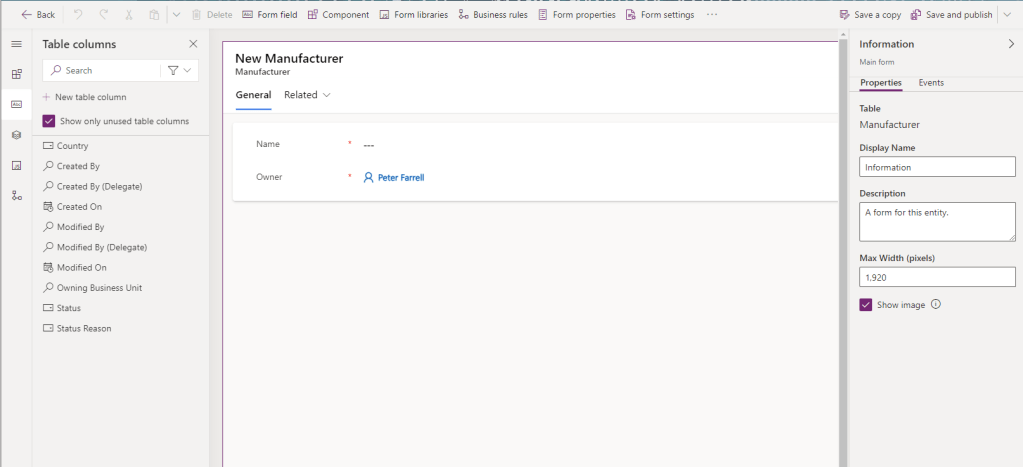
Task: Open the Components icon in left sidebar
Action: click(x=16, y=74)
